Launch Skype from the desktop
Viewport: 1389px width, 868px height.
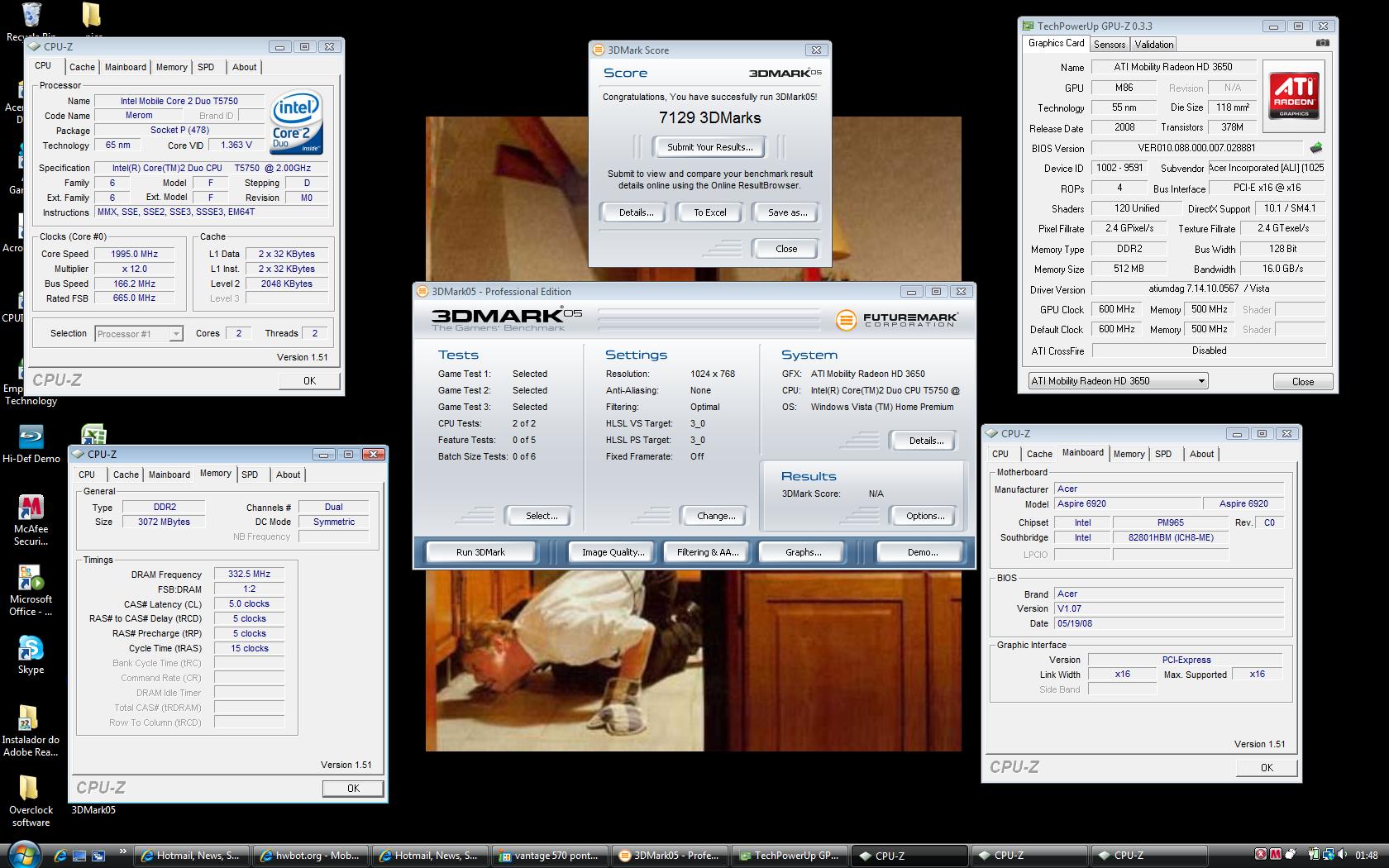31,655
